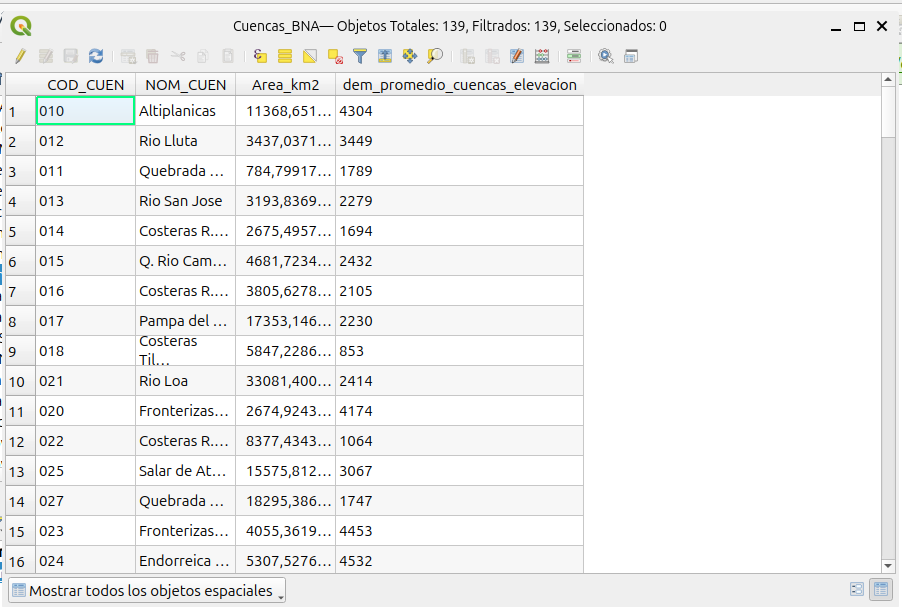
Task: Switch to form view at bottom right
Action: (x=857, y=590)
